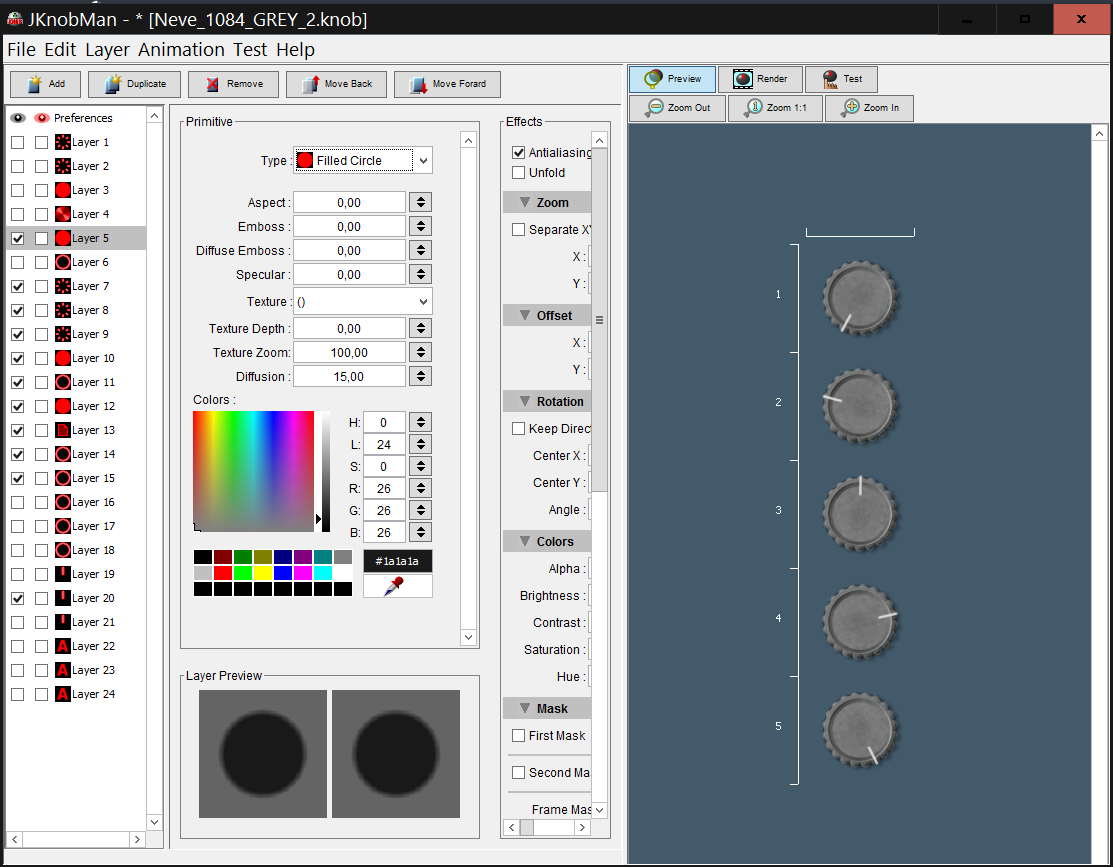Screen dimensions: 1113x867
Task: Collapse the Rotation effects section
Action: (x=525, y=402)
